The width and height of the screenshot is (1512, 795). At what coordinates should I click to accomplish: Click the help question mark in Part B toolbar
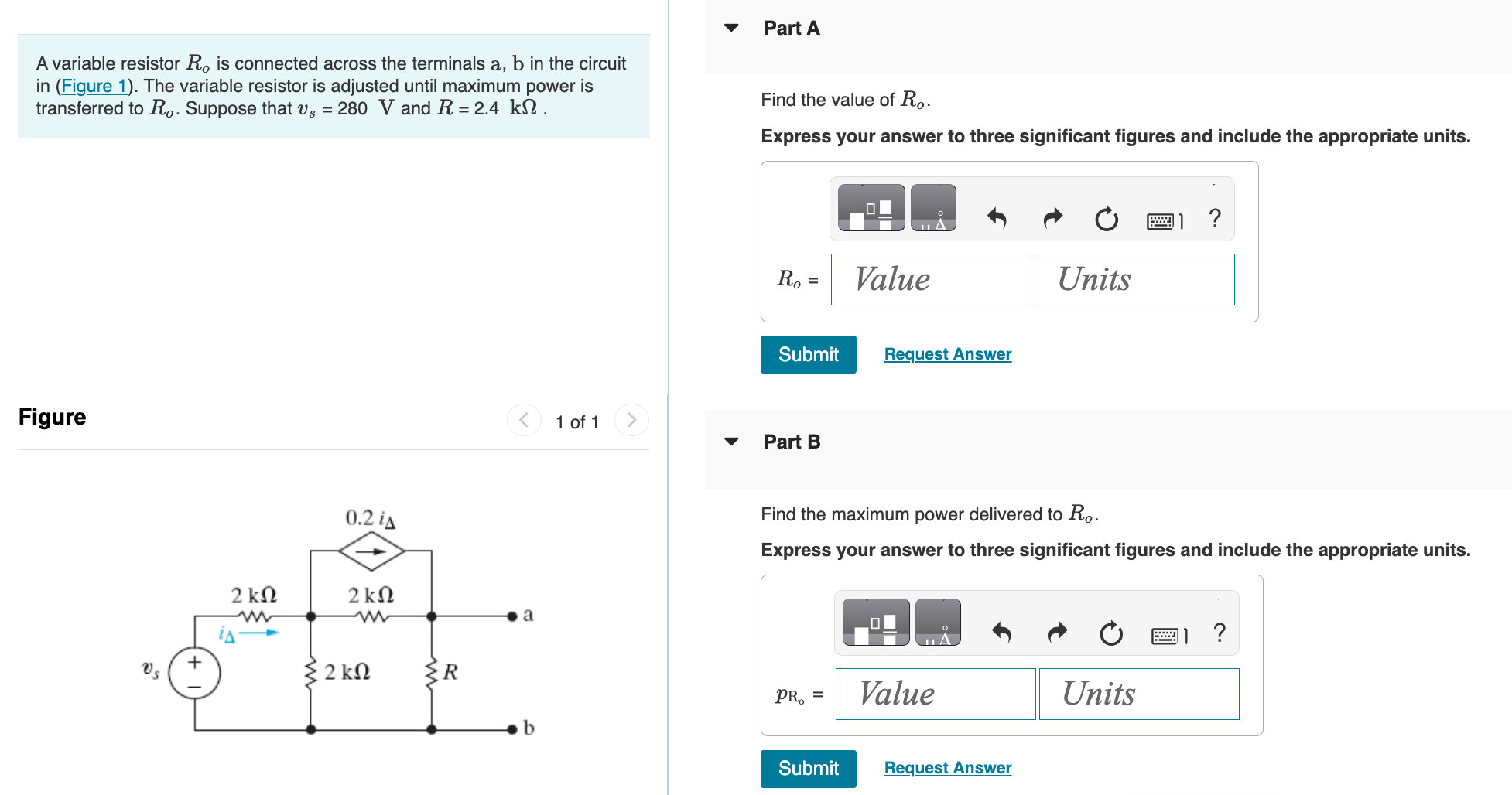tap(1219, 633)
